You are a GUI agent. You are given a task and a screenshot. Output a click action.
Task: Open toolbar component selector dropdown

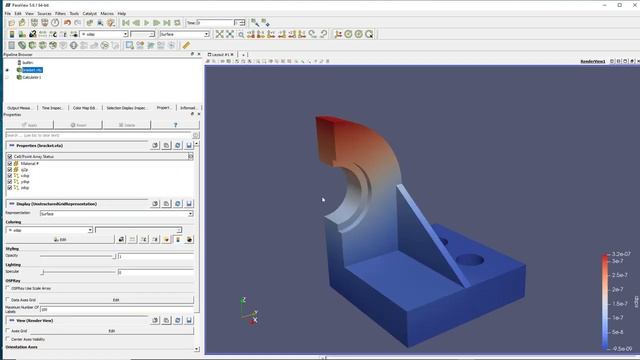click(142, 34)
